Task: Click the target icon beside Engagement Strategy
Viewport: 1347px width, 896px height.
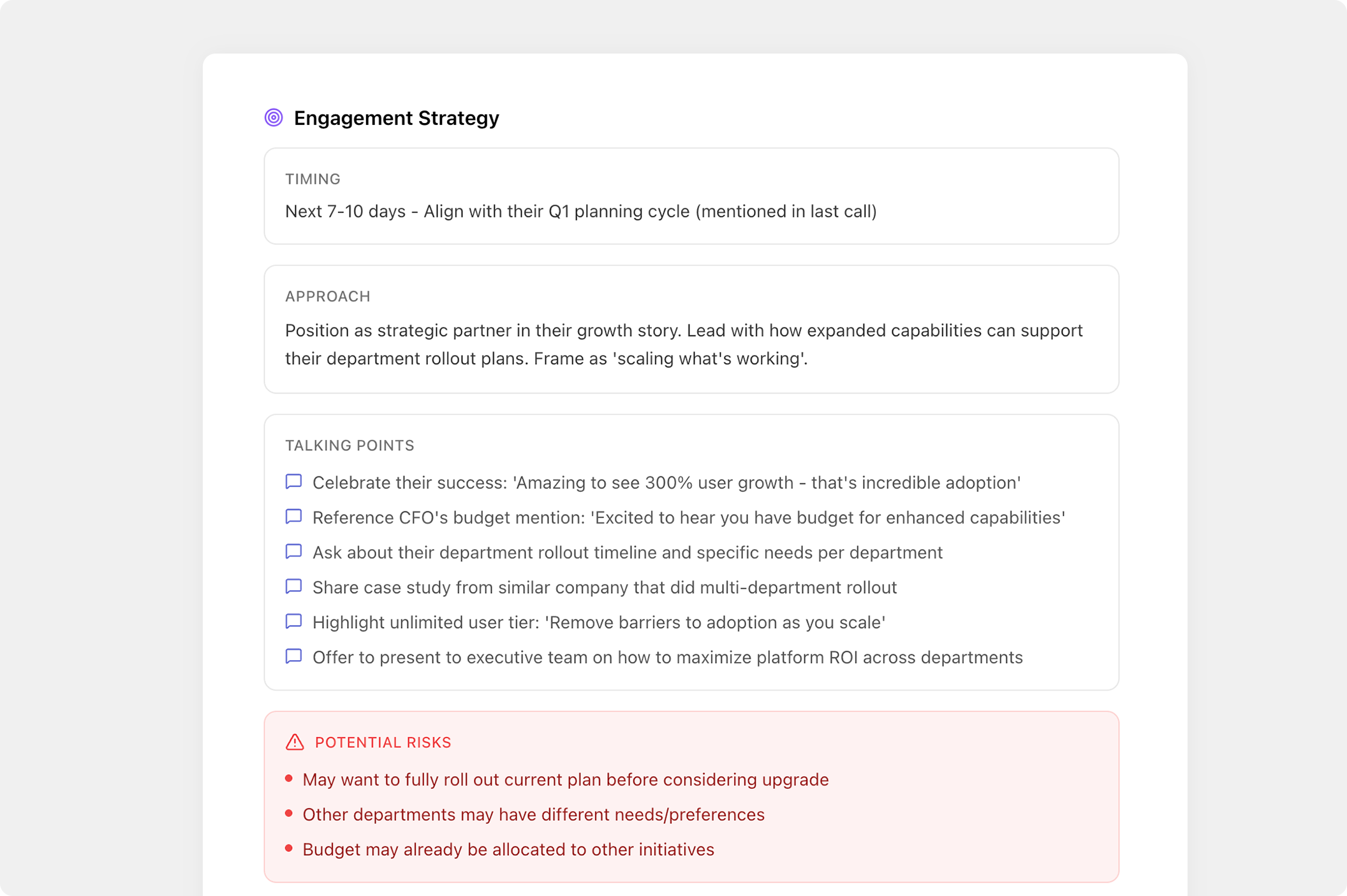Action: (x=274, y=117)
